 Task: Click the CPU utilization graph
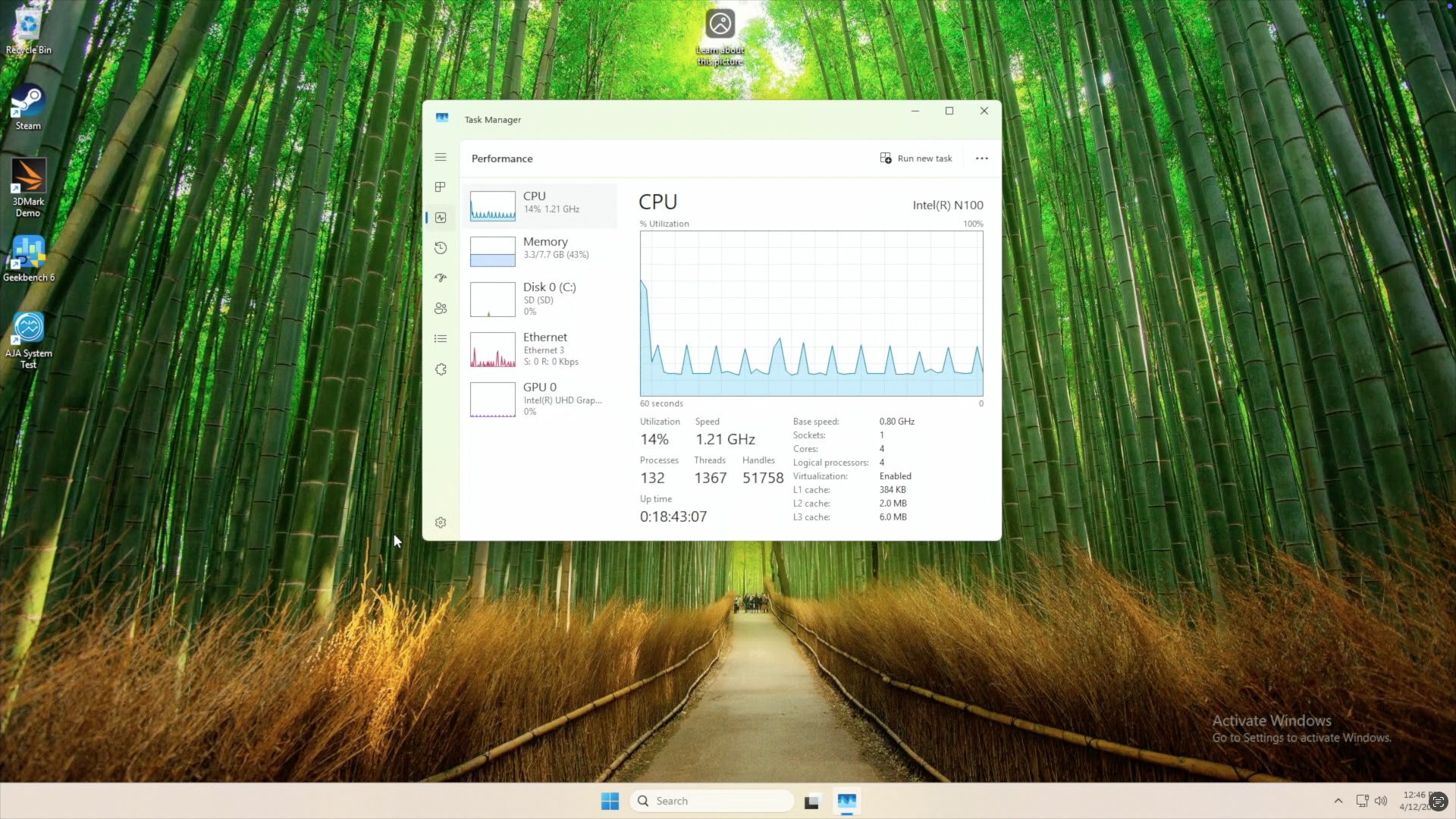pos(811,313)
